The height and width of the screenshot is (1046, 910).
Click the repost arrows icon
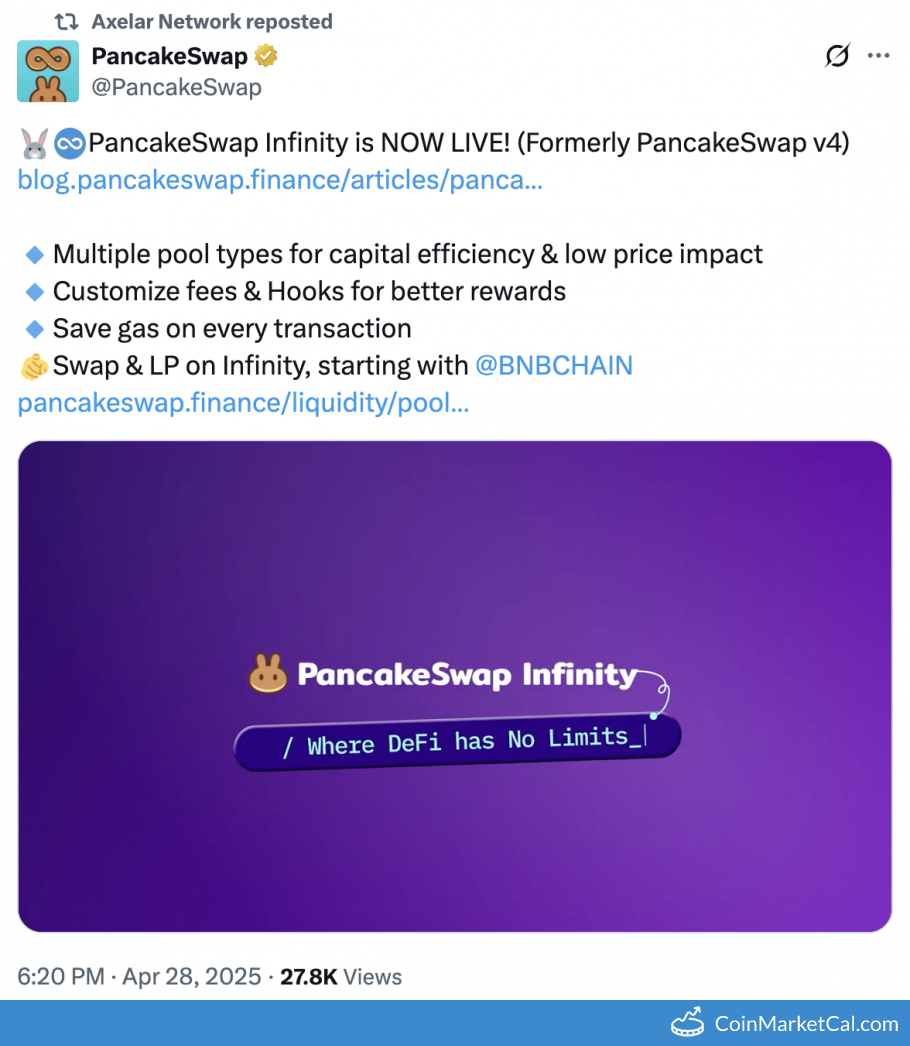coord(65,22)
